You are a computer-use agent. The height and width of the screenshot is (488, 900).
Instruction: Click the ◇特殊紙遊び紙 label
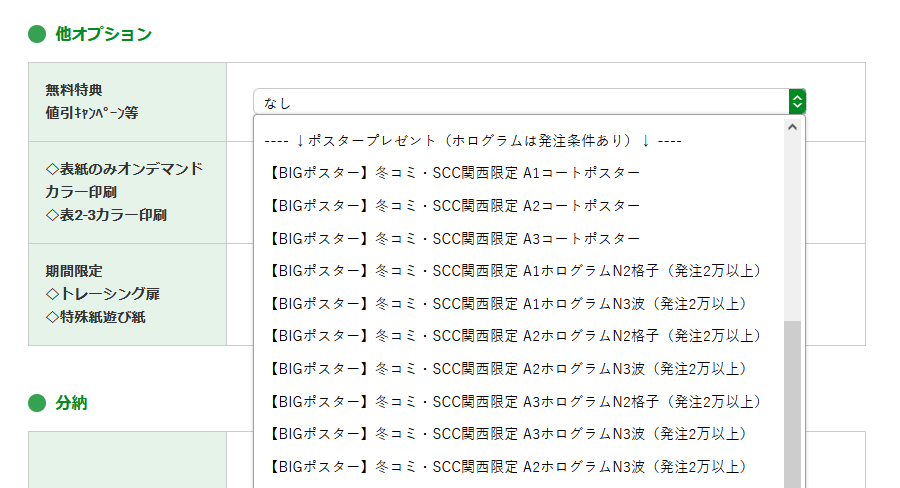click(95, 317)
